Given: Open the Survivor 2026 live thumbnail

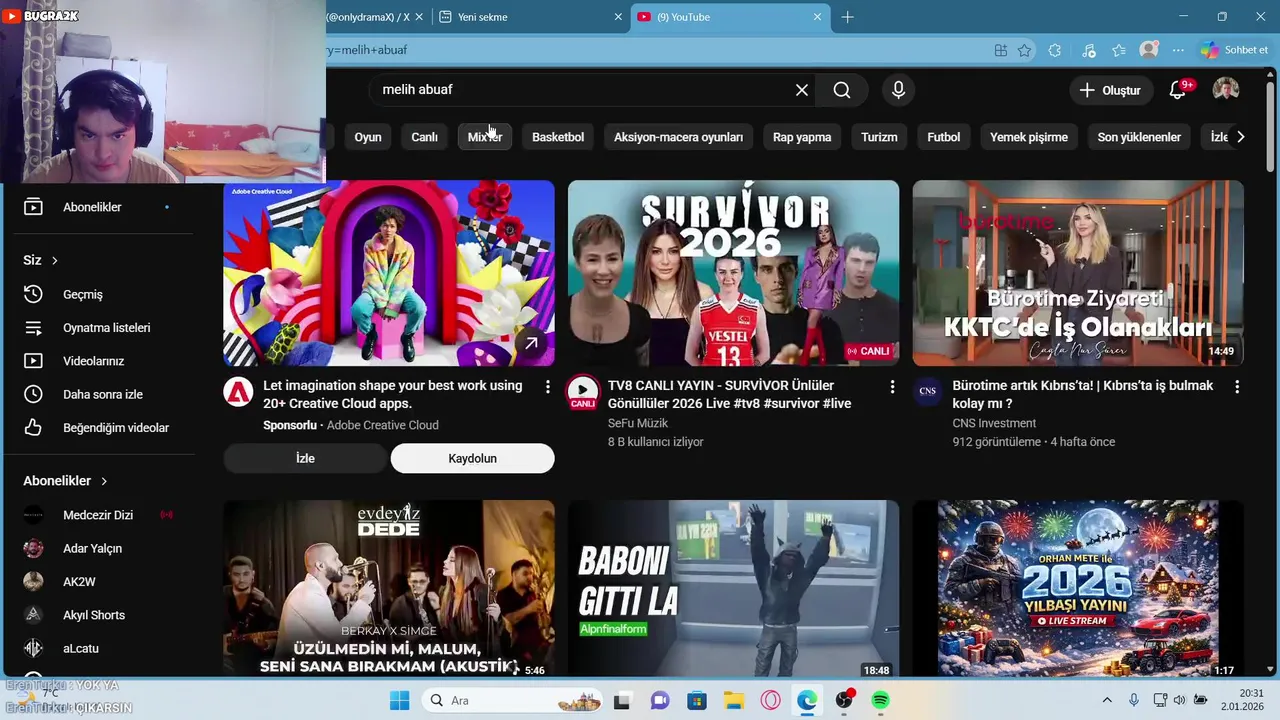Looking at the screenshot, I should 733,273.
